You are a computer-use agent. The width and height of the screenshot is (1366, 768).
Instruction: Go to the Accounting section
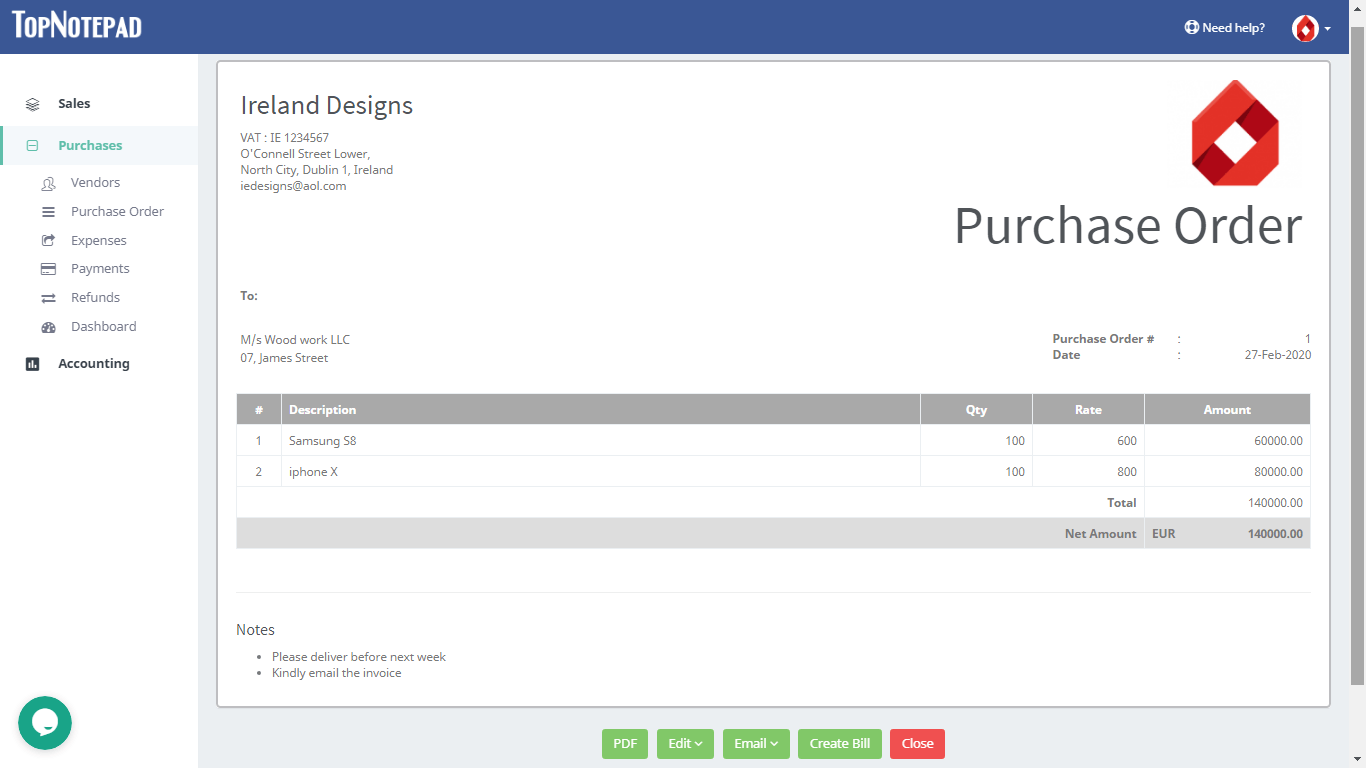[x=94, y=363]
